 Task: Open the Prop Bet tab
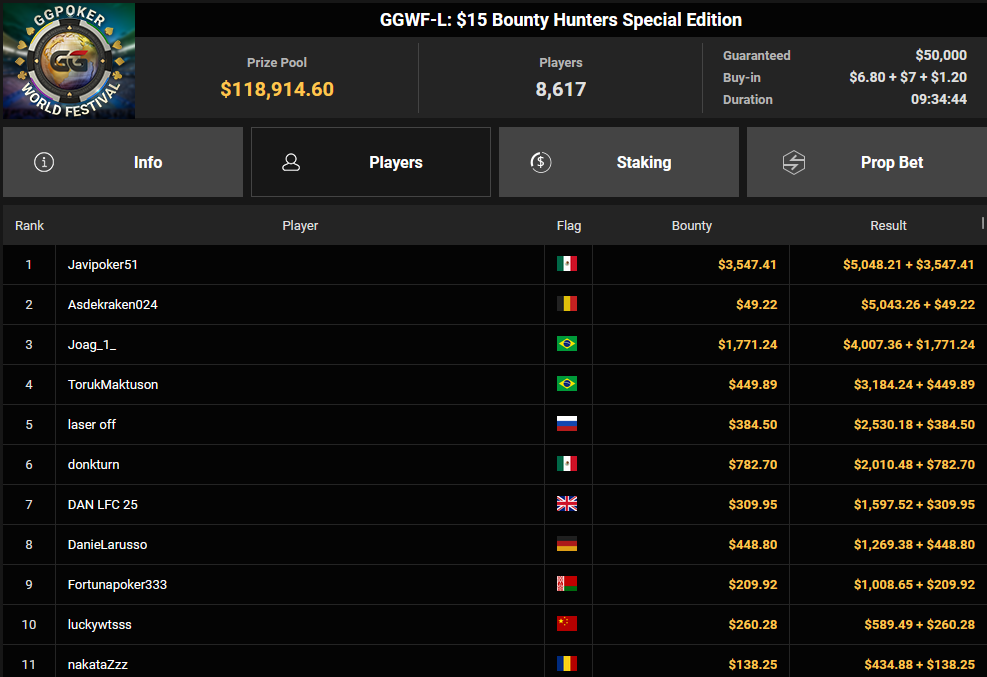(867, 162)
